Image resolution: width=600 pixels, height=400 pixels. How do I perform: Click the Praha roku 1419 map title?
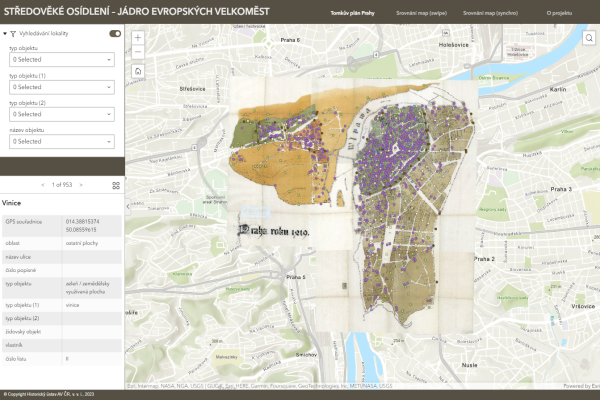[274, 231]
